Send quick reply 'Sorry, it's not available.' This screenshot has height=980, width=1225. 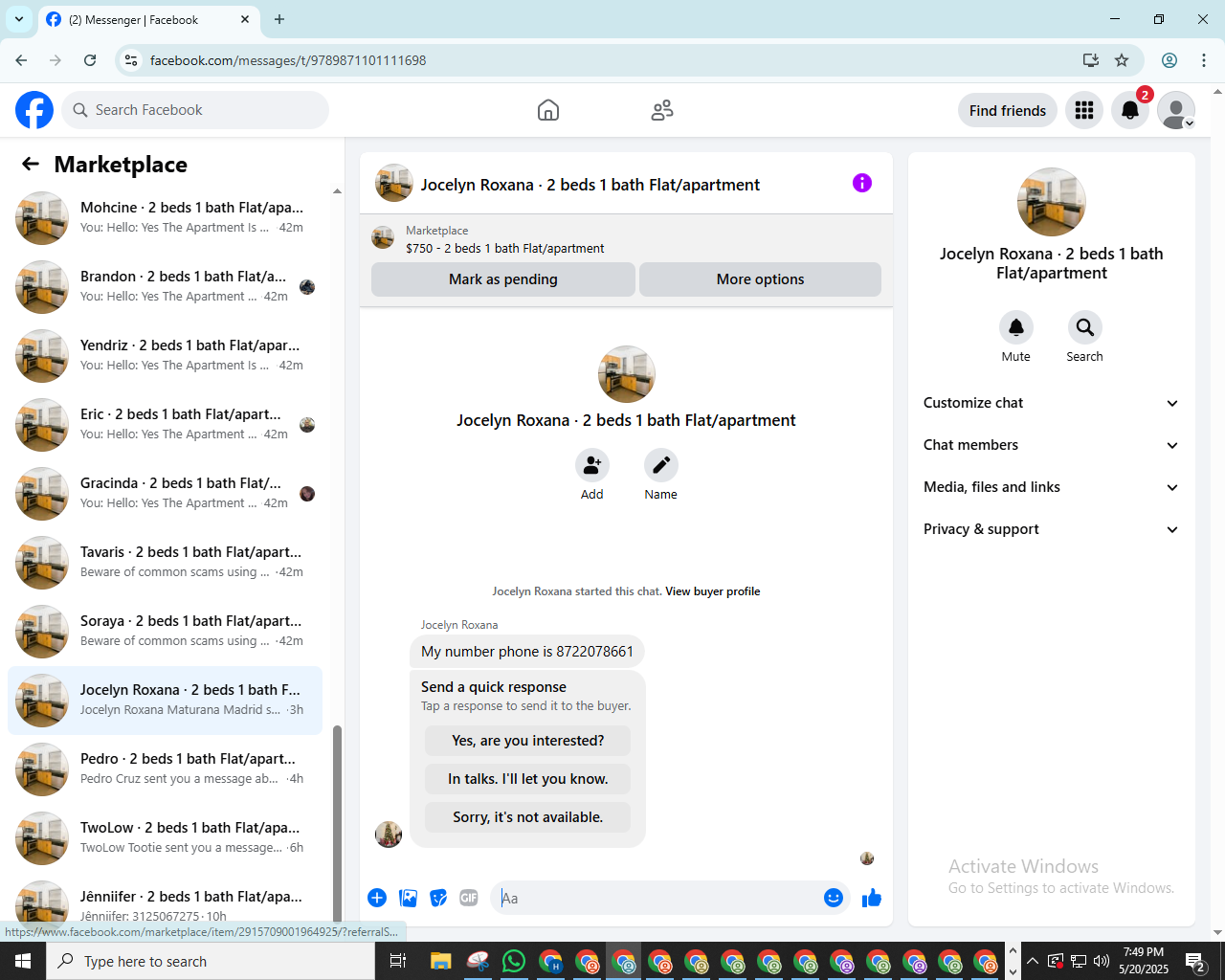(528, 817)
